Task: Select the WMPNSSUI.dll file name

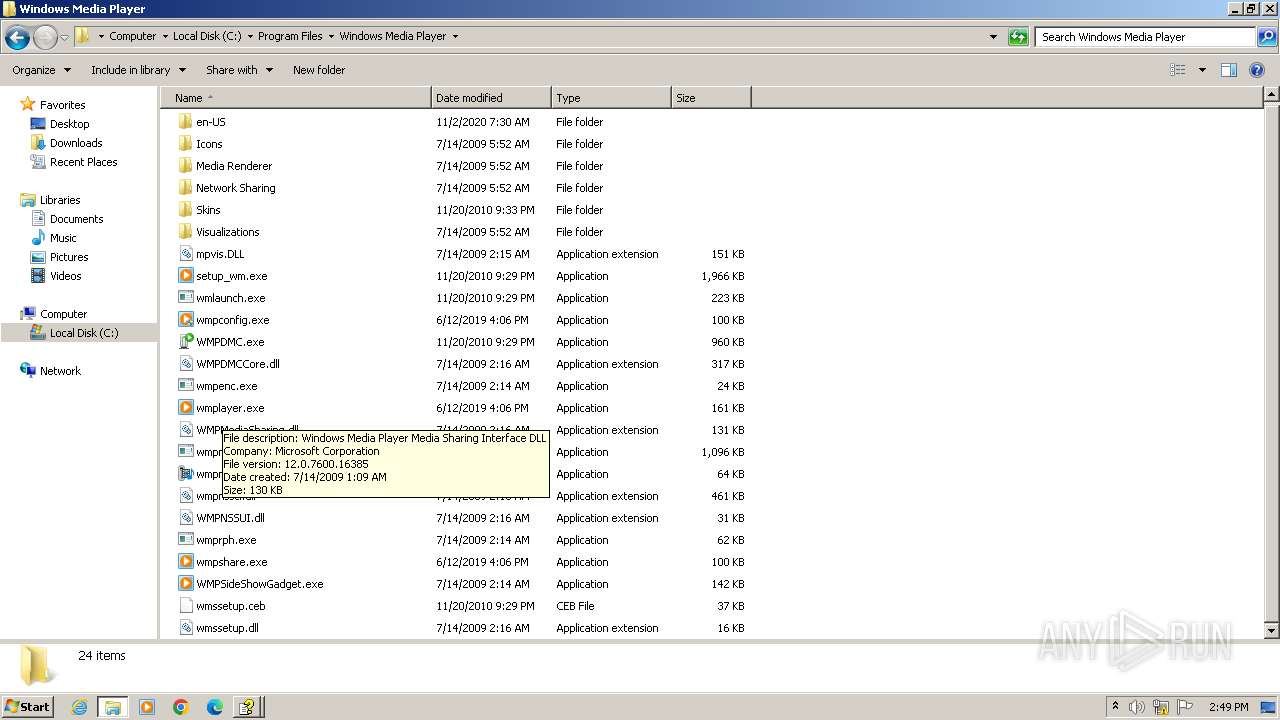Action: pos(230,518)
